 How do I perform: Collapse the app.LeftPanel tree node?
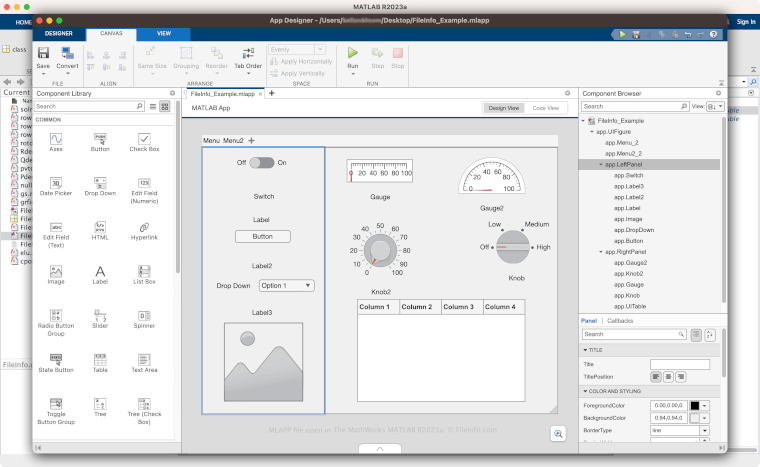[x=599, y=165]
